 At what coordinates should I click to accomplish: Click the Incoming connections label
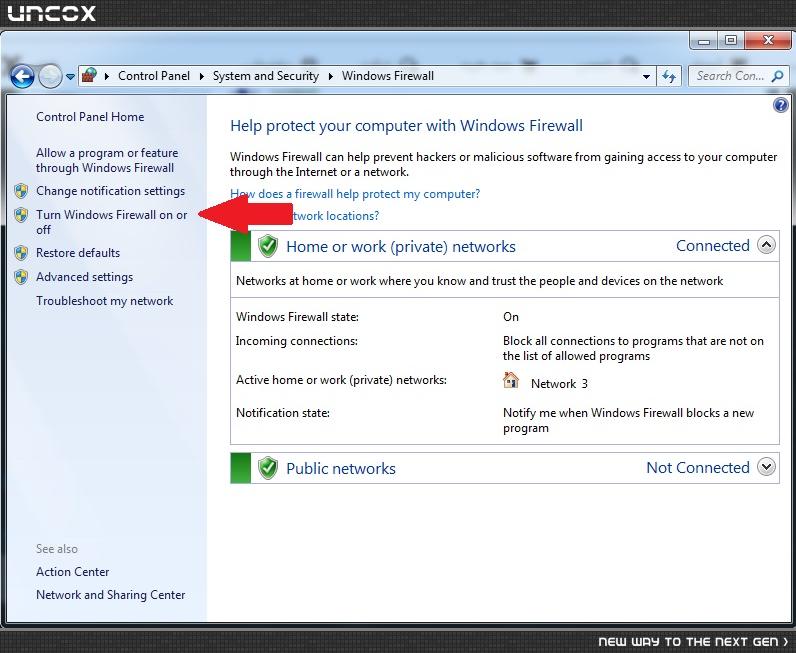tap(296, 341)
